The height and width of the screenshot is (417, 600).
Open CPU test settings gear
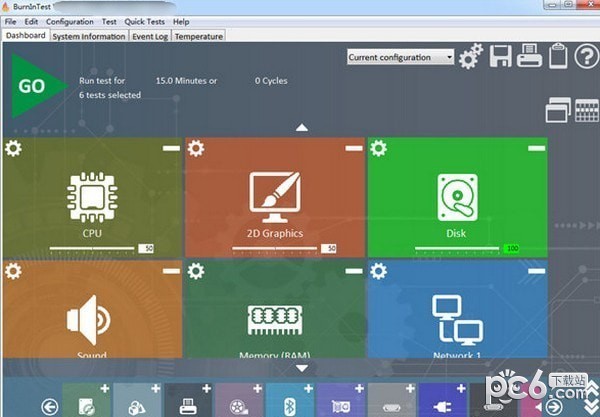coord(13,148)
